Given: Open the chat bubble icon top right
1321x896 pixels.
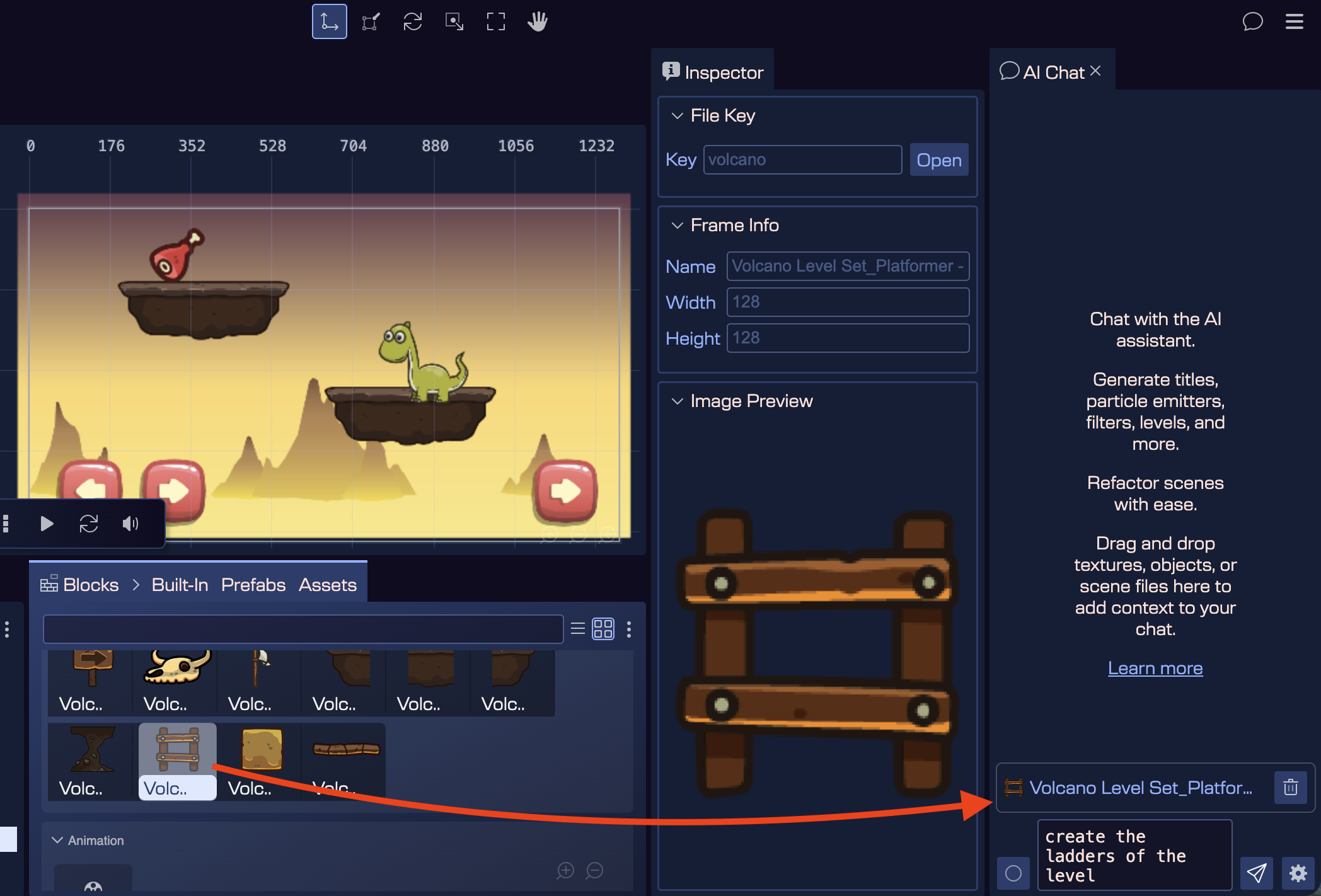Looking at the screenshot, I should click(x=1252, y=21).
